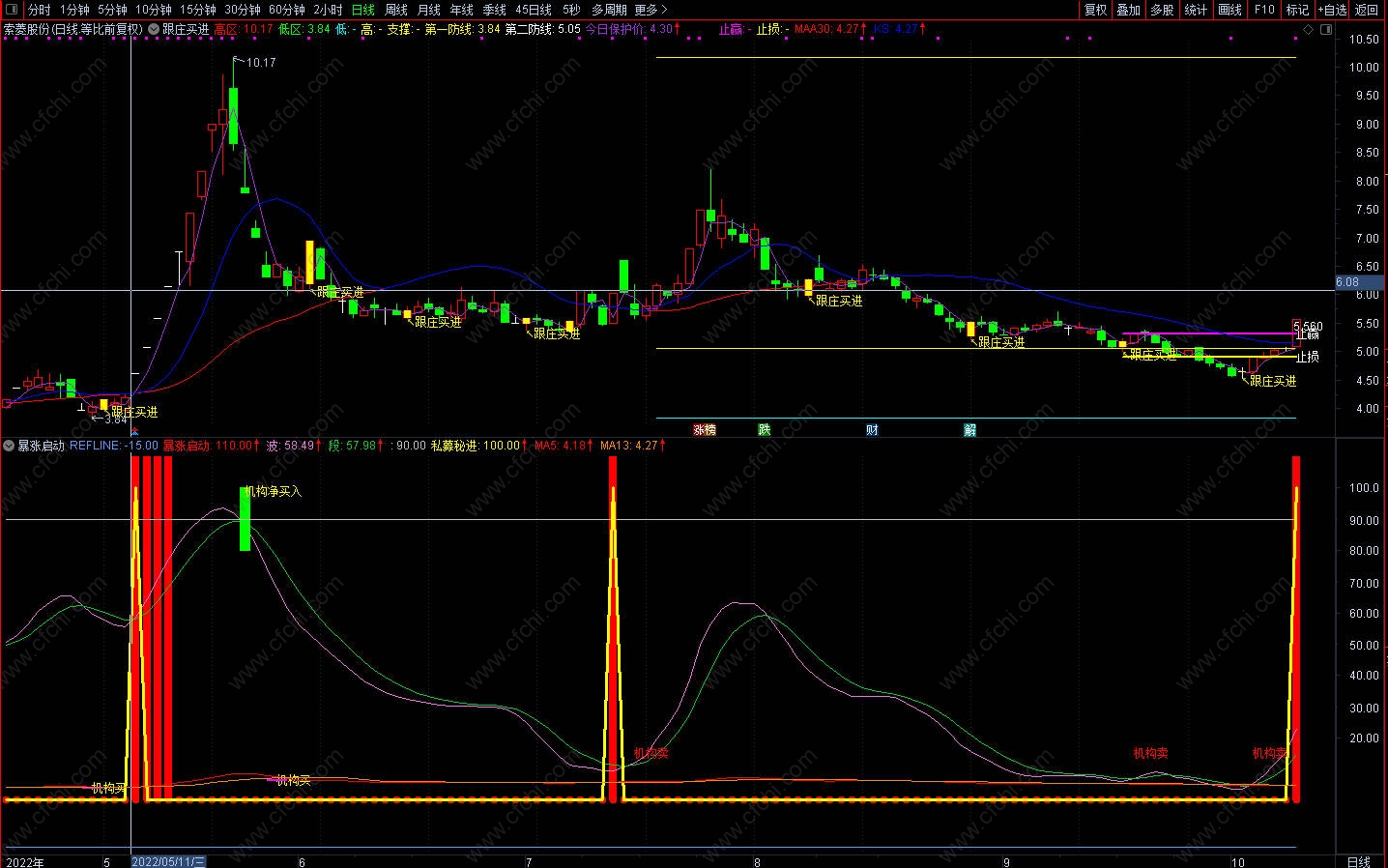
Task: Switch to 季线 quarterly period
Action: coord(494,10)
